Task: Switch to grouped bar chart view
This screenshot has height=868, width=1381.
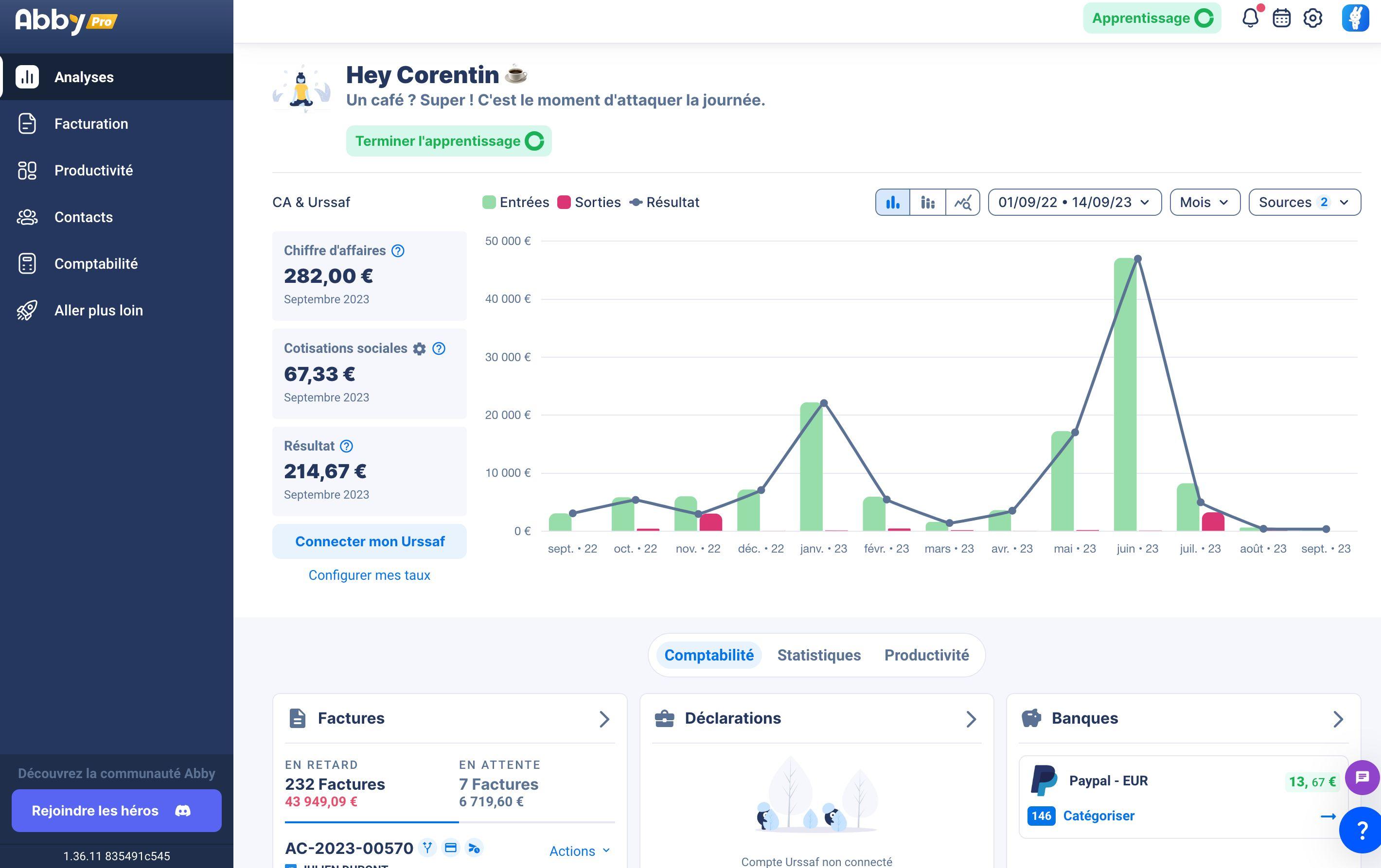Action: click(x=892, y=202)
